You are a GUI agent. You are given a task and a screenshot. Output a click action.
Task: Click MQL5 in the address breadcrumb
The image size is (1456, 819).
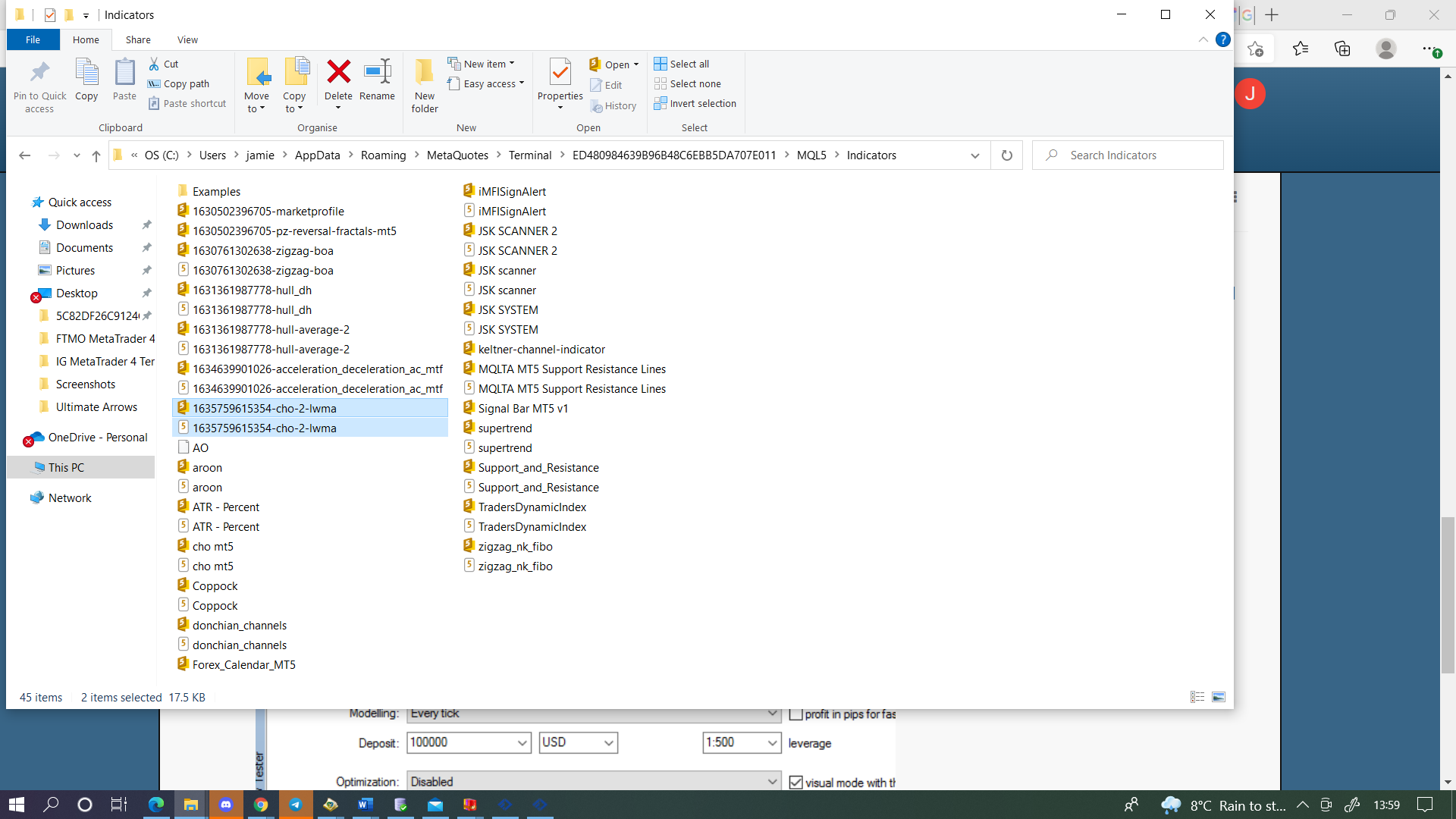coord(811,155)
